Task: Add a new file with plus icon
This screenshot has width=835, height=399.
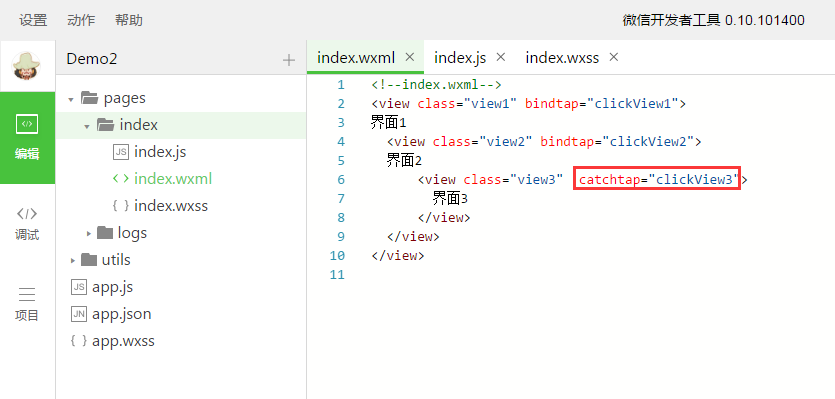Action: 289,60
